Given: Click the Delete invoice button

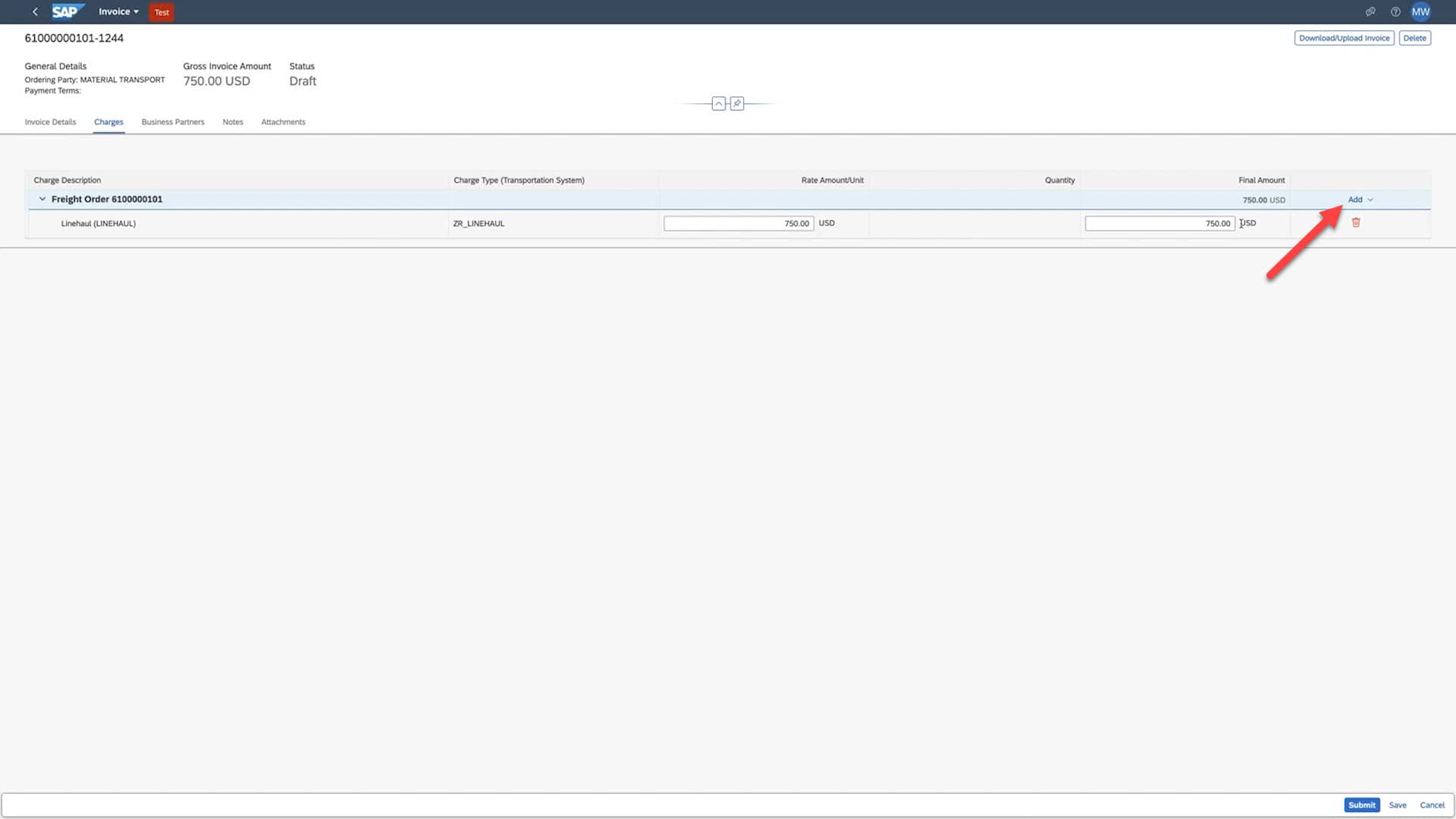Looking at the screenshot, I should (x=1414, y=38).
